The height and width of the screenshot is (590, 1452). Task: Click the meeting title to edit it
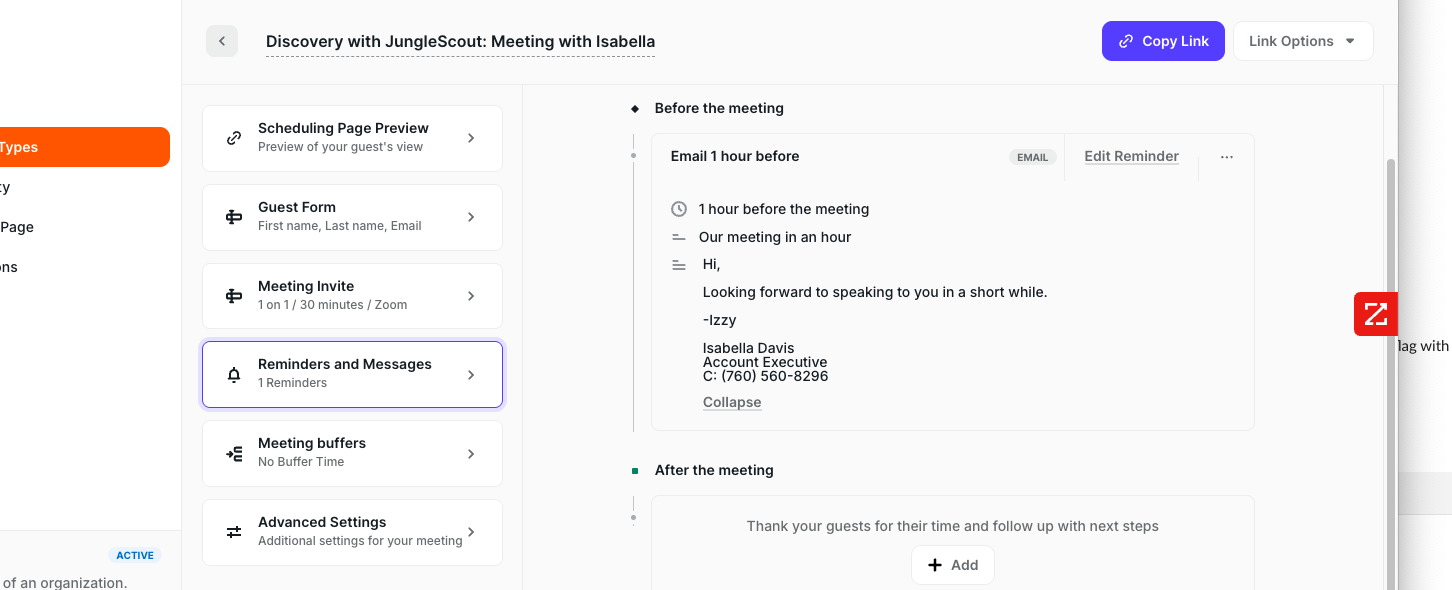460,42
